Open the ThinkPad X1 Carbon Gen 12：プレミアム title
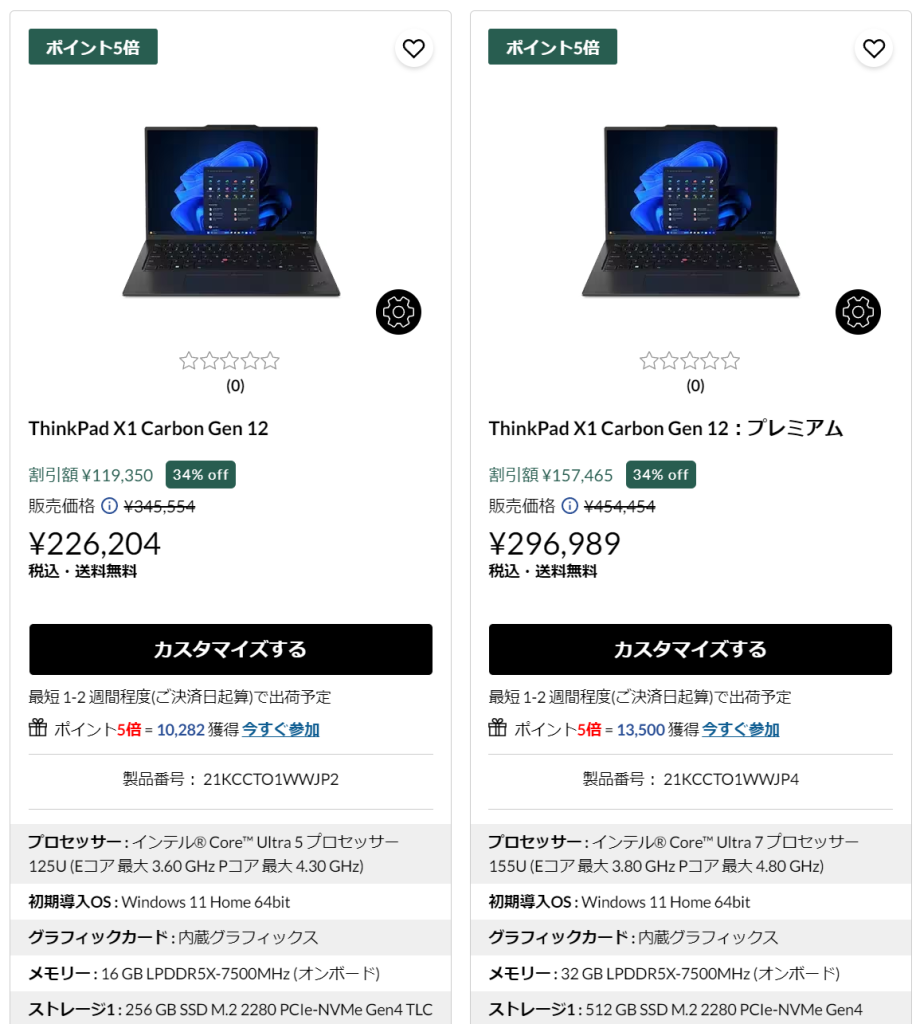The image size is (916, 1024). [x=666, y=428]
